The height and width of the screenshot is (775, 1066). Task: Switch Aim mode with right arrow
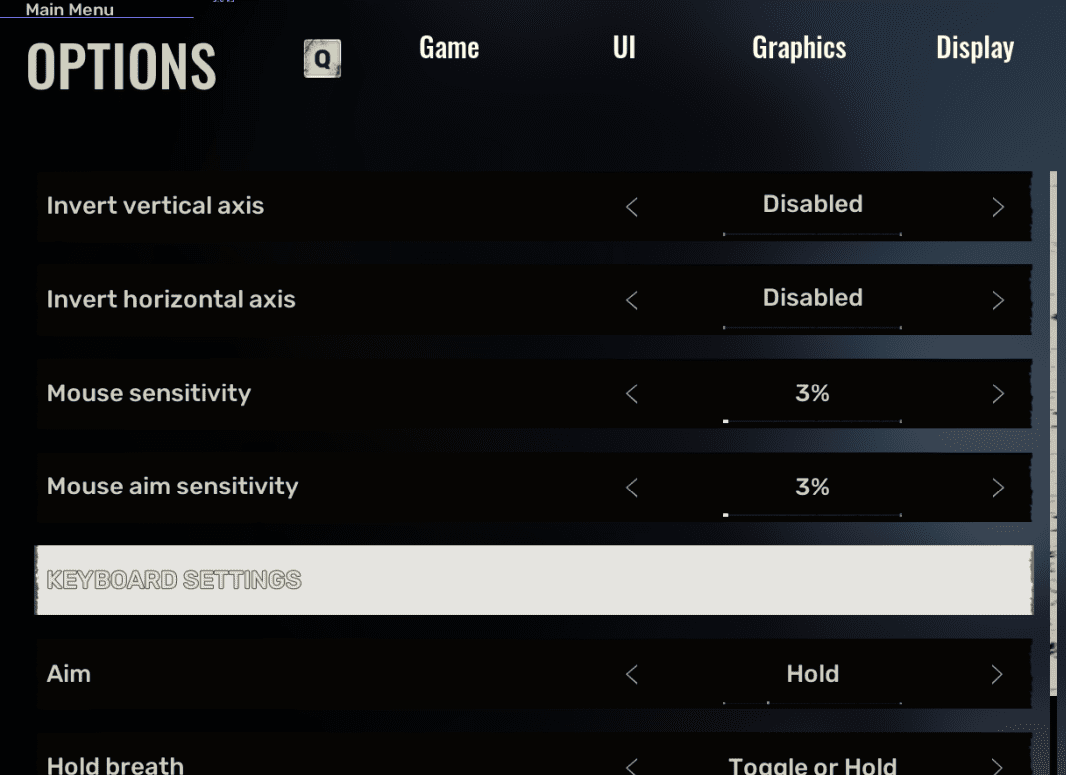pyautogui.click(x=997, y=675)
